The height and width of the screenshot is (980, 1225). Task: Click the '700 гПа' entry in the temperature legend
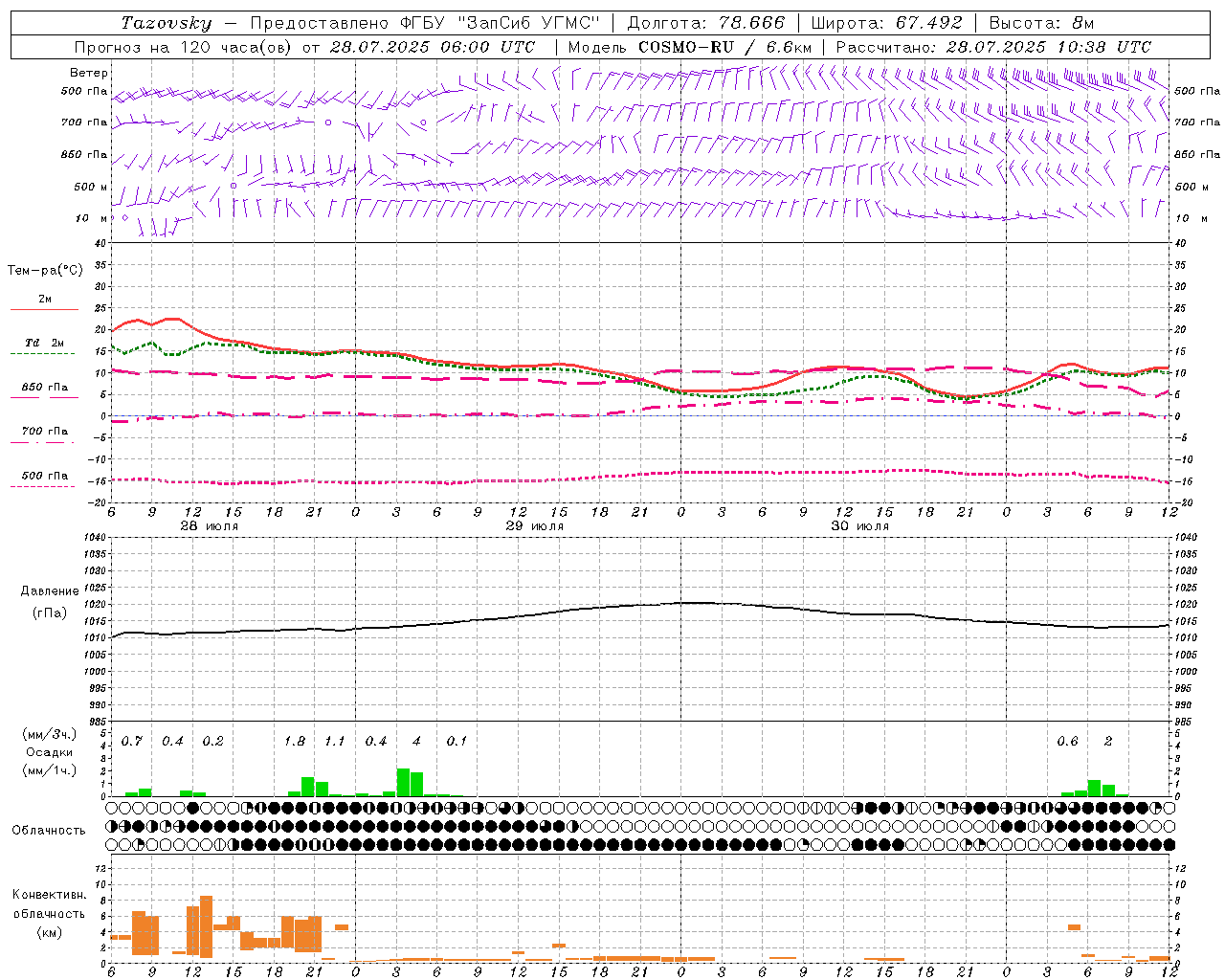(45, 432)
